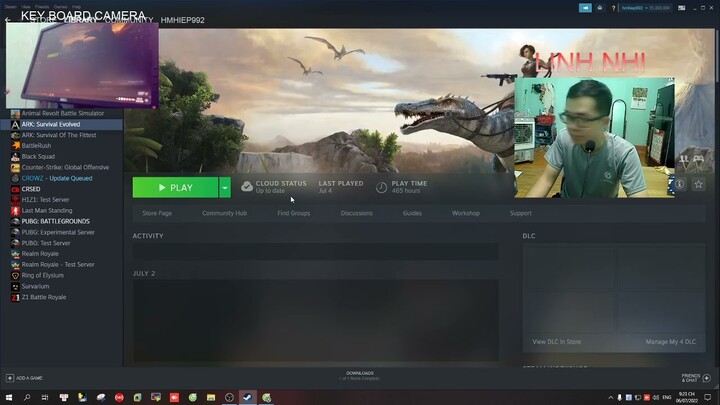The height and width of the screenshot is (405, 720).
Task: Open the Find Groups tab
Action: pos(293,213)
